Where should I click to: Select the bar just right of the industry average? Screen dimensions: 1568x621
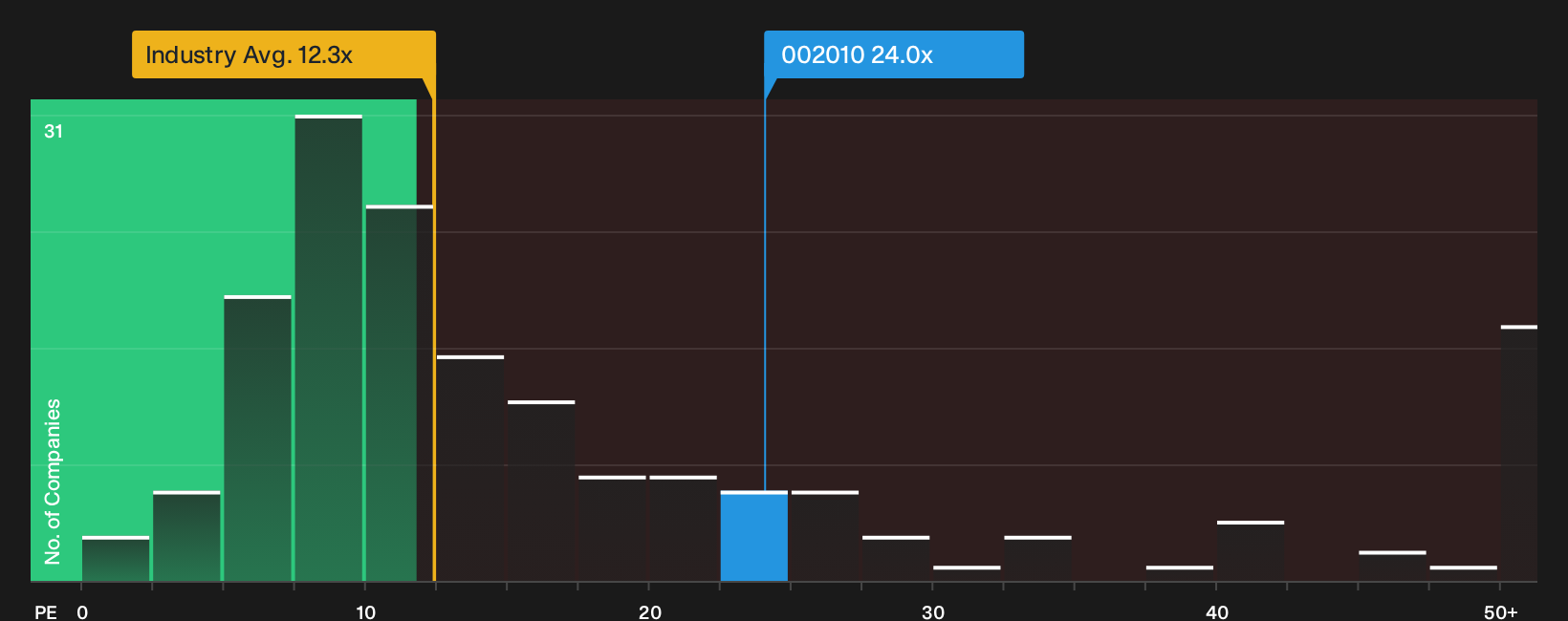470,468
